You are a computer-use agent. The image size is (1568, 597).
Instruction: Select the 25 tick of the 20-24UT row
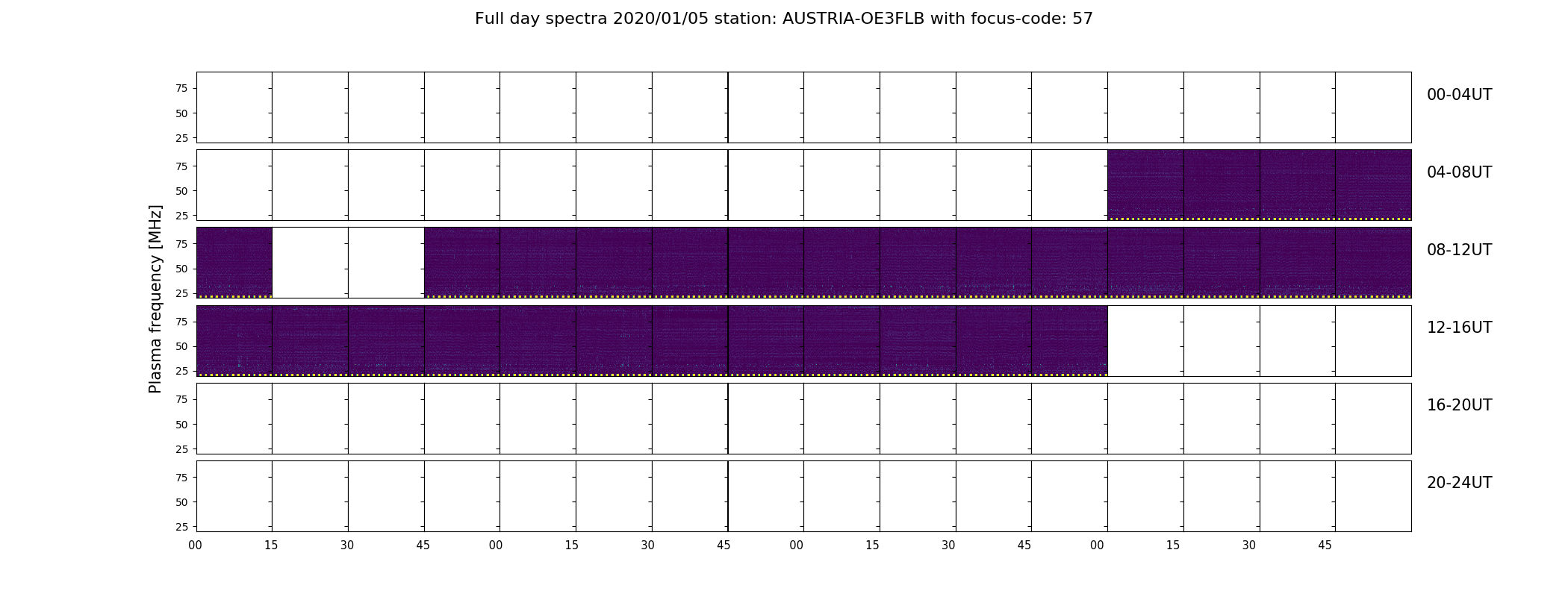click(x=181, y=527)
